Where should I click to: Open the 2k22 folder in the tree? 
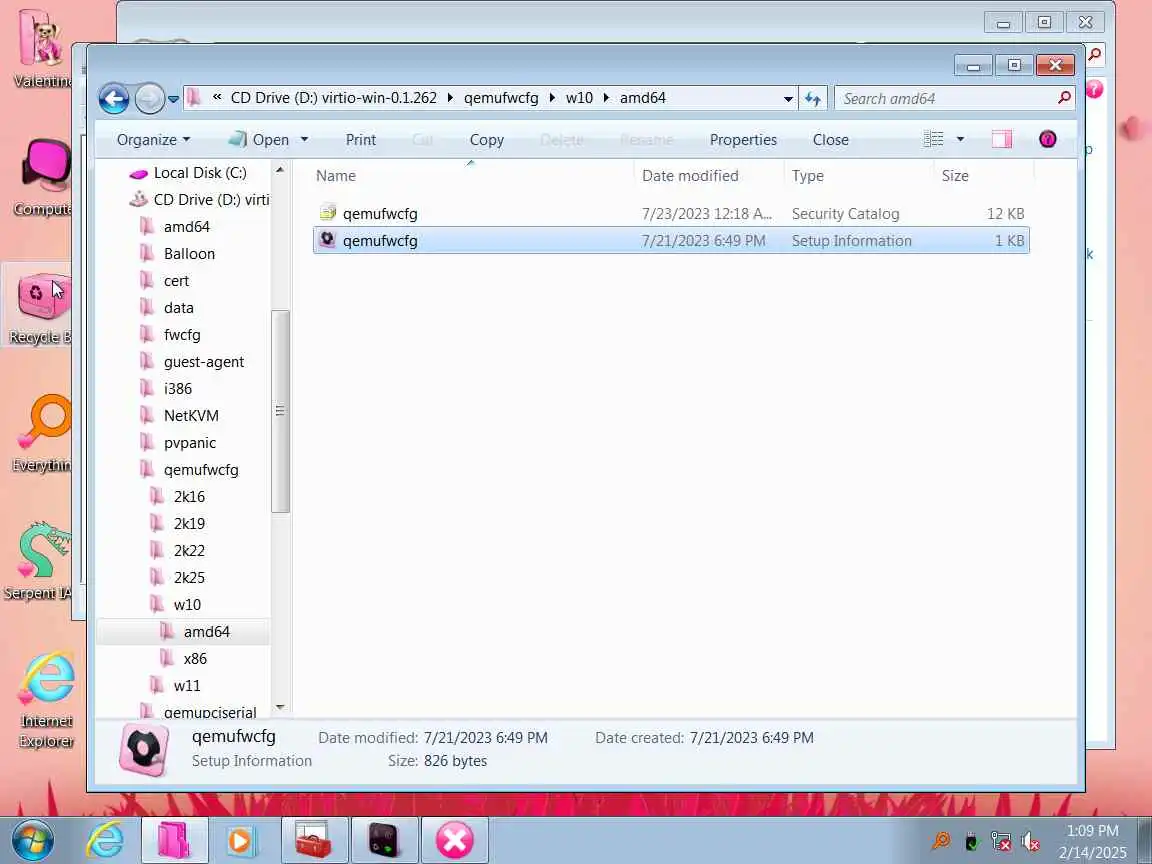coord(189,551)
